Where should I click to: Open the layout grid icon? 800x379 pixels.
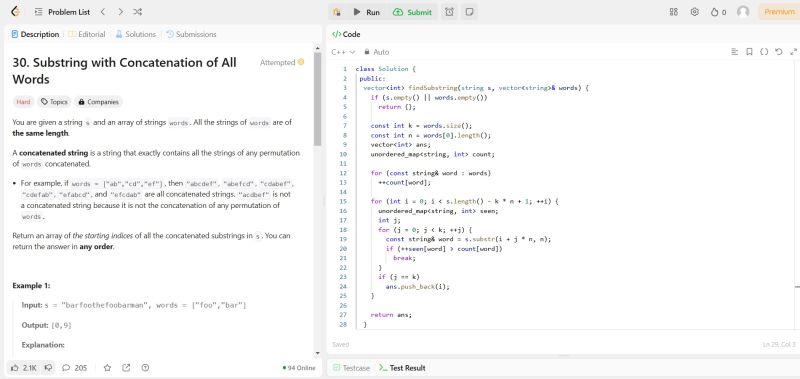click(x=673, y=12)
